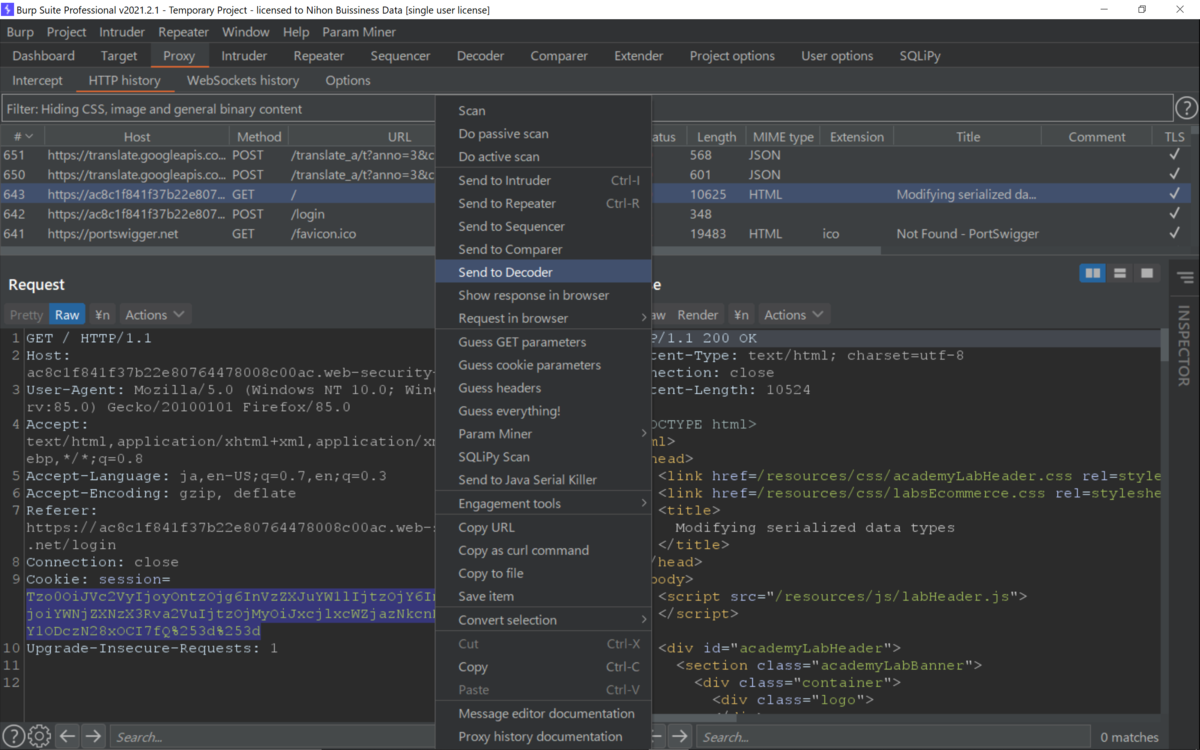Expand Engagement tools submenu
Viewport: 1200px width, 750px height.
tap(543, 504)
